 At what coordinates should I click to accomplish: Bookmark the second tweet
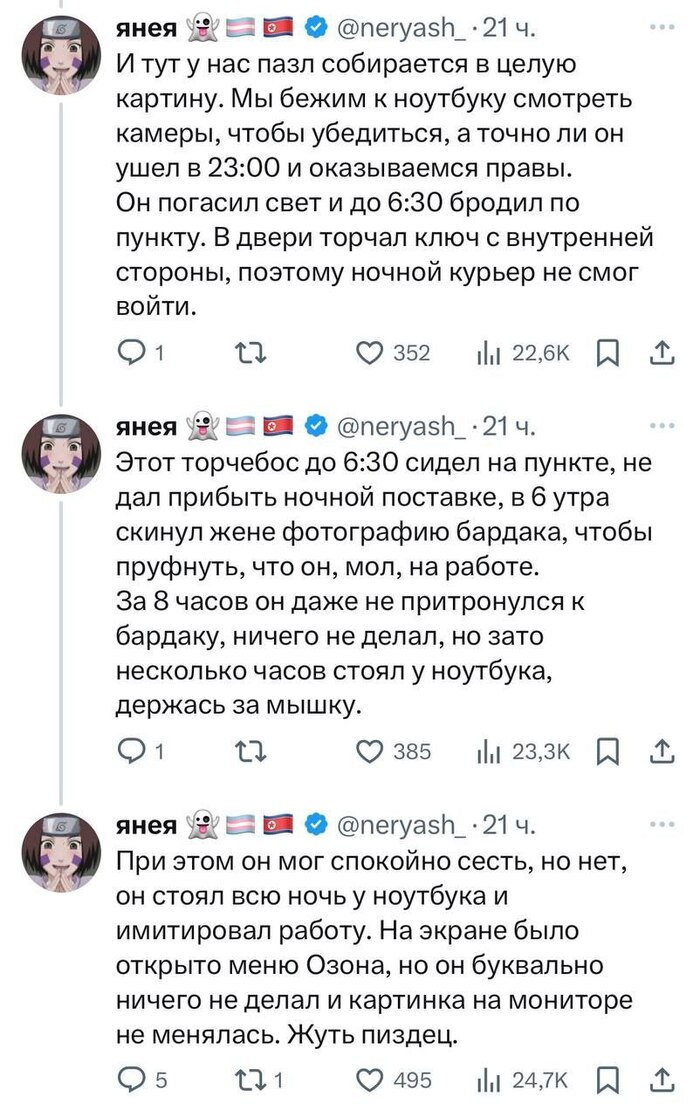click(608, 751)
